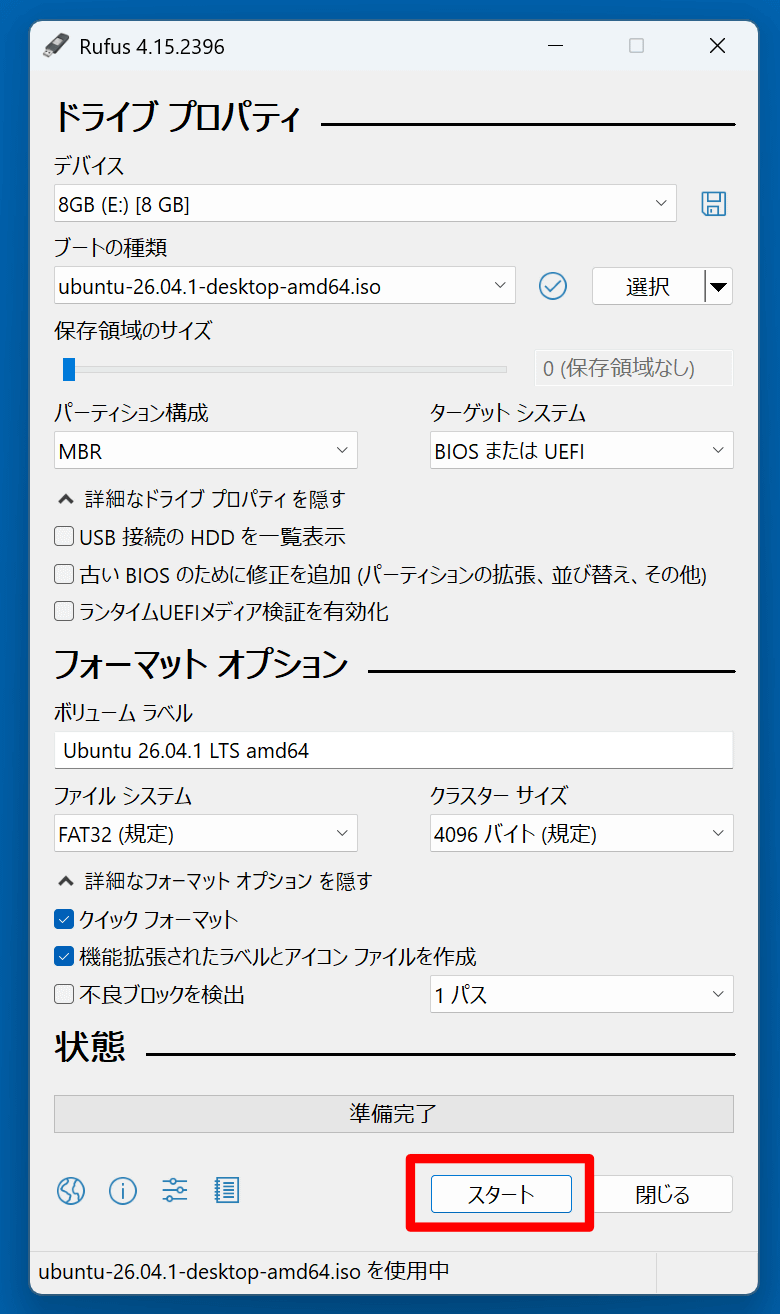Open arrow menu beside 選択 button
This screenshot has width=780, height=1314.
718,287
